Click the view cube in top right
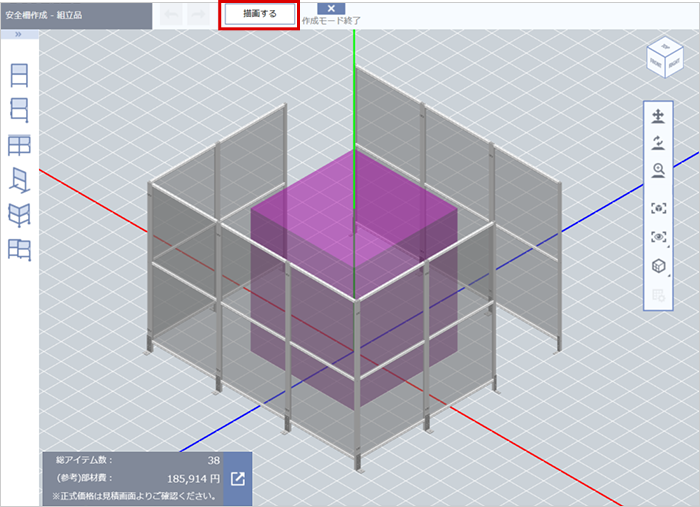The height and width of the screenshot is (507, 700). pos(664,57)
